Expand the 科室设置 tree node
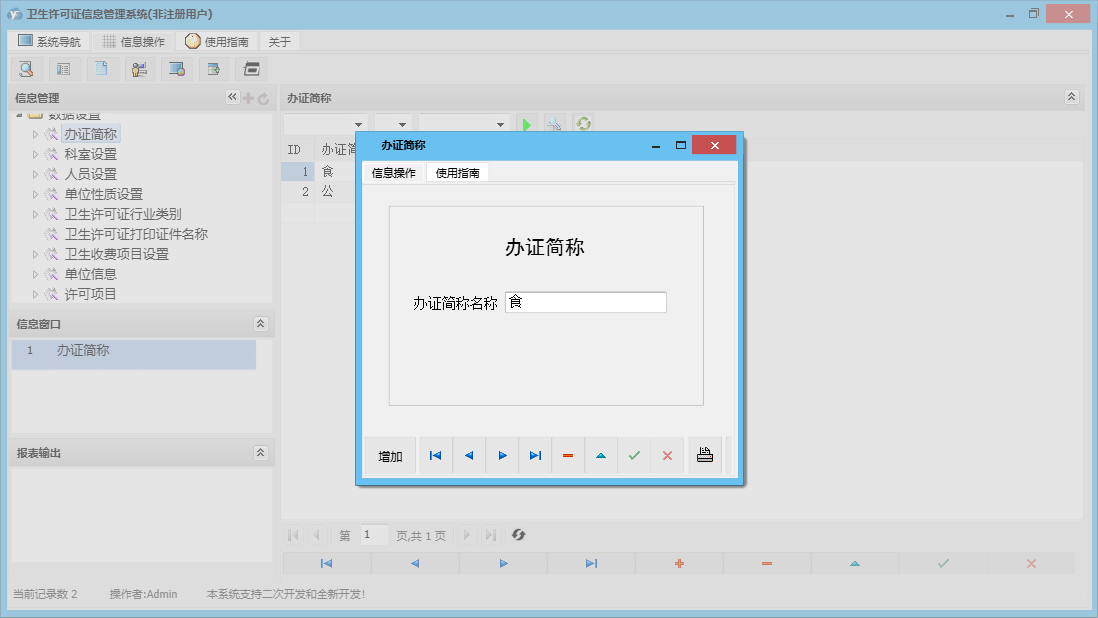This screenshot has height=618, width=1098. pyautogui.click(x=34, y=153)
